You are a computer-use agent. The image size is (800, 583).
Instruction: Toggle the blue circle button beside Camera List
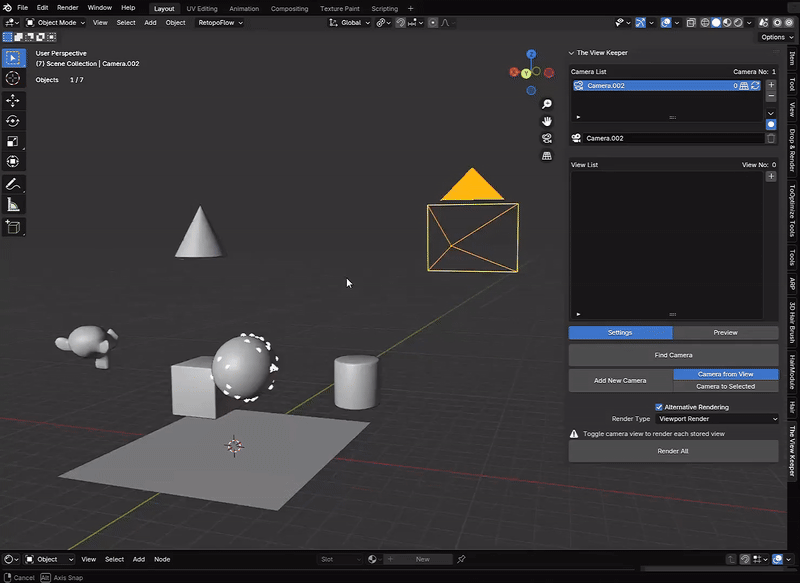771,124
